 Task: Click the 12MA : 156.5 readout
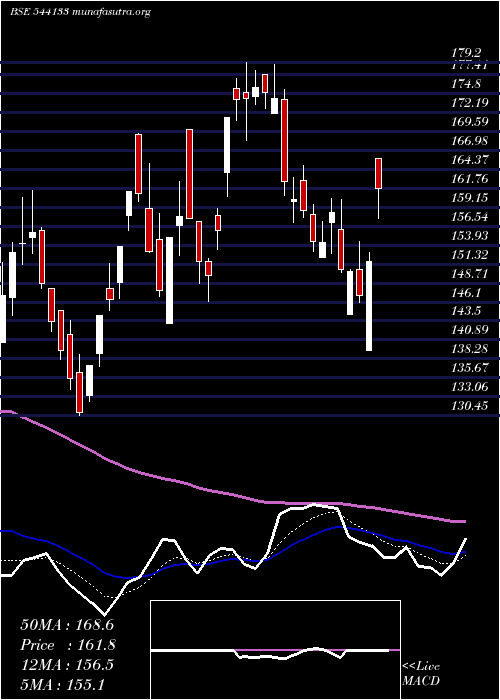coord(66,665)
